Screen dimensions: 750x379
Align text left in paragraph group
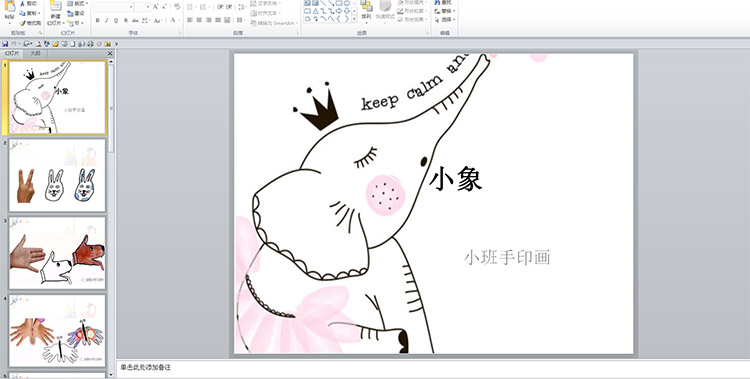pyautogui.click(x=190, y=20)
